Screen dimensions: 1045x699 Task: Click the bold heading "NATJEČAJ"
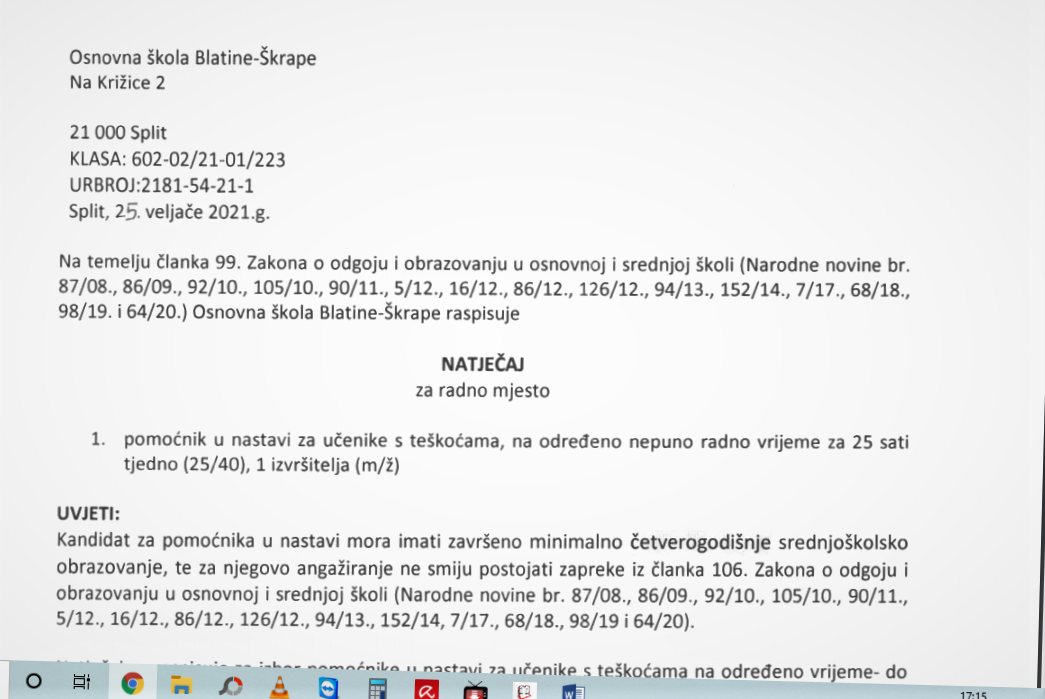coord(483,364)
